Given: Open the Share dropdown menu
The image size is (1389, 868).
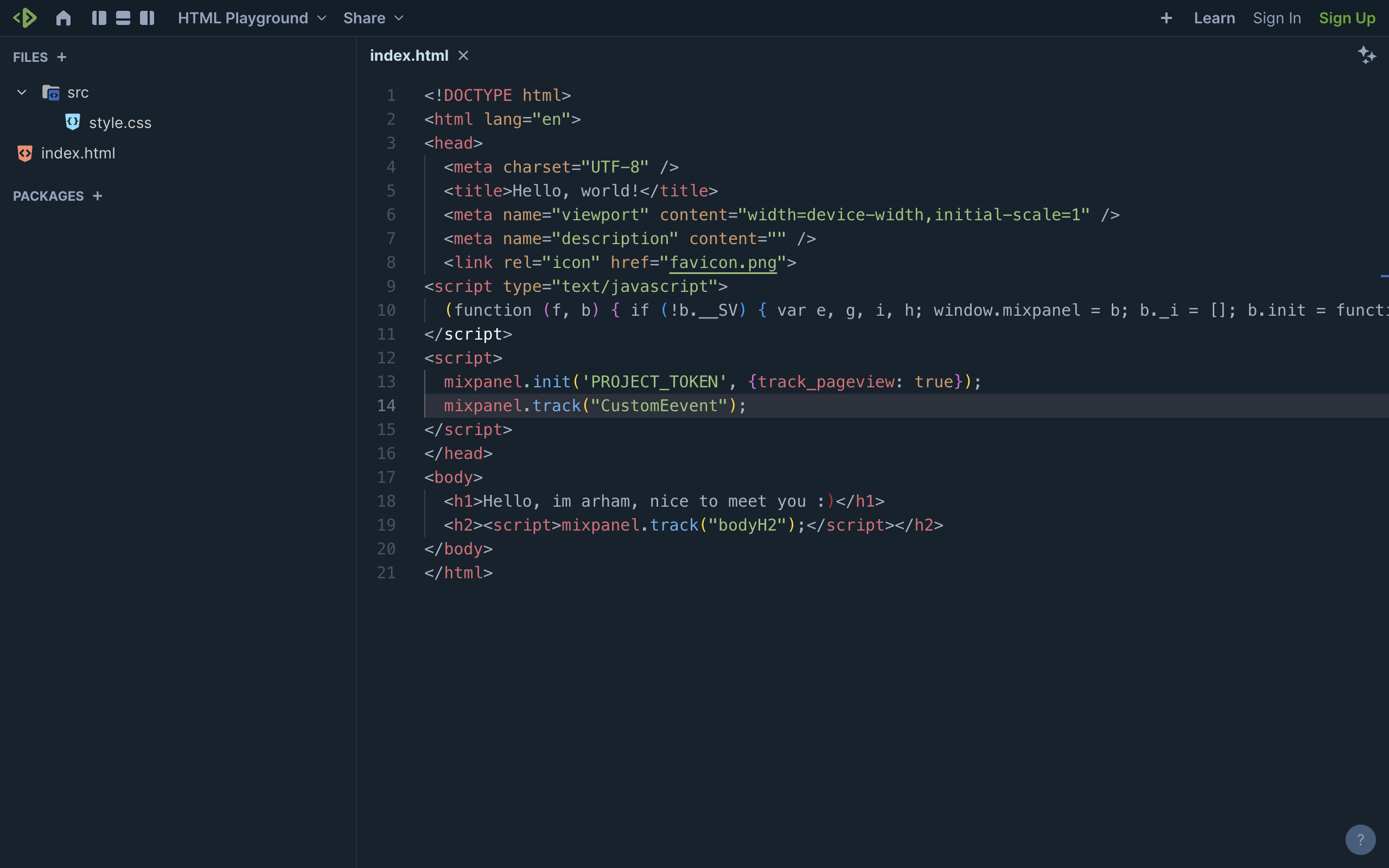Looking at the screenshot, I should point(373,18).
